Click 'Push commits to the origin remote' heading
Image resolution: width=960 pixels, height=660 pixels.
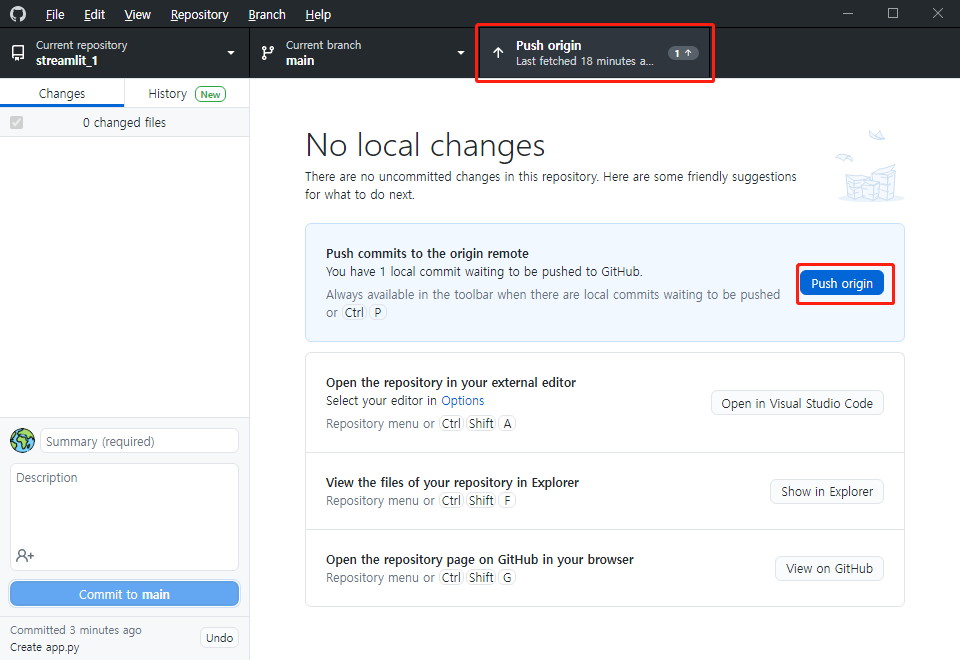427,253
